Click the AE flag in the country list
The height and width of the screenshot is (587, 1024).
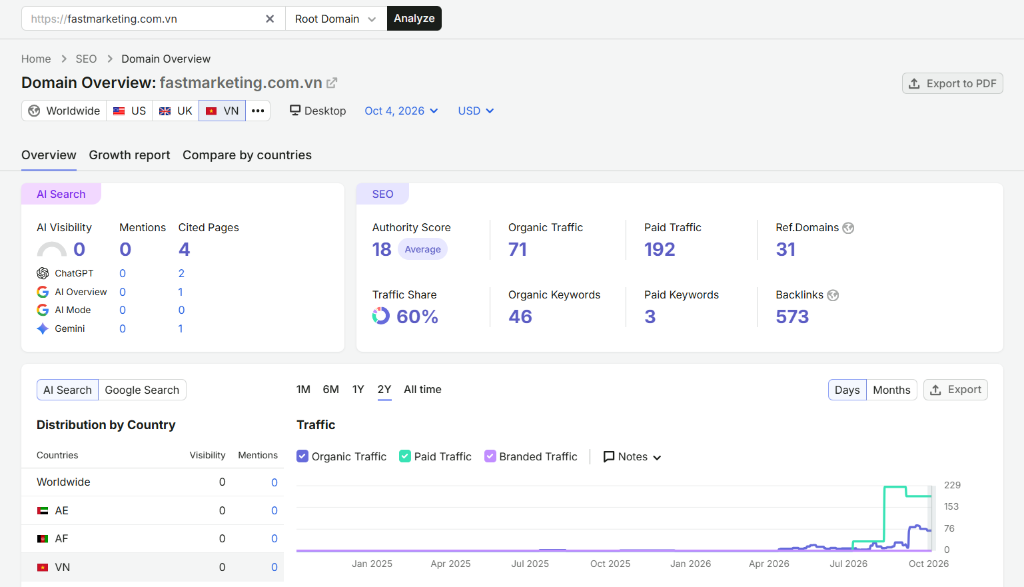42,511
